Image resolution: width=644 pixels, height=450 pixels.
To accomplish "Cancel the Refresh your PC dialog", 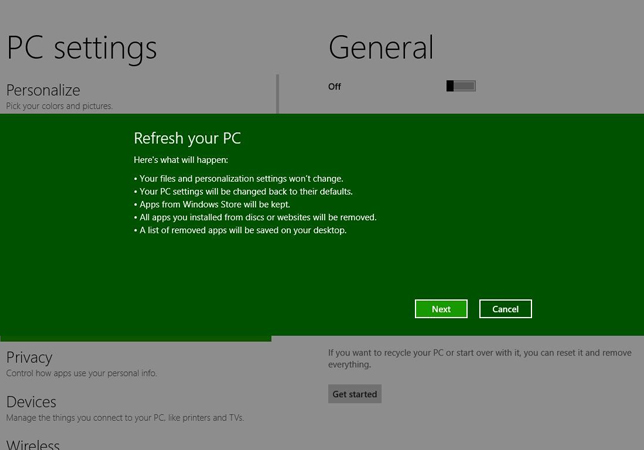I will (505, 309).
